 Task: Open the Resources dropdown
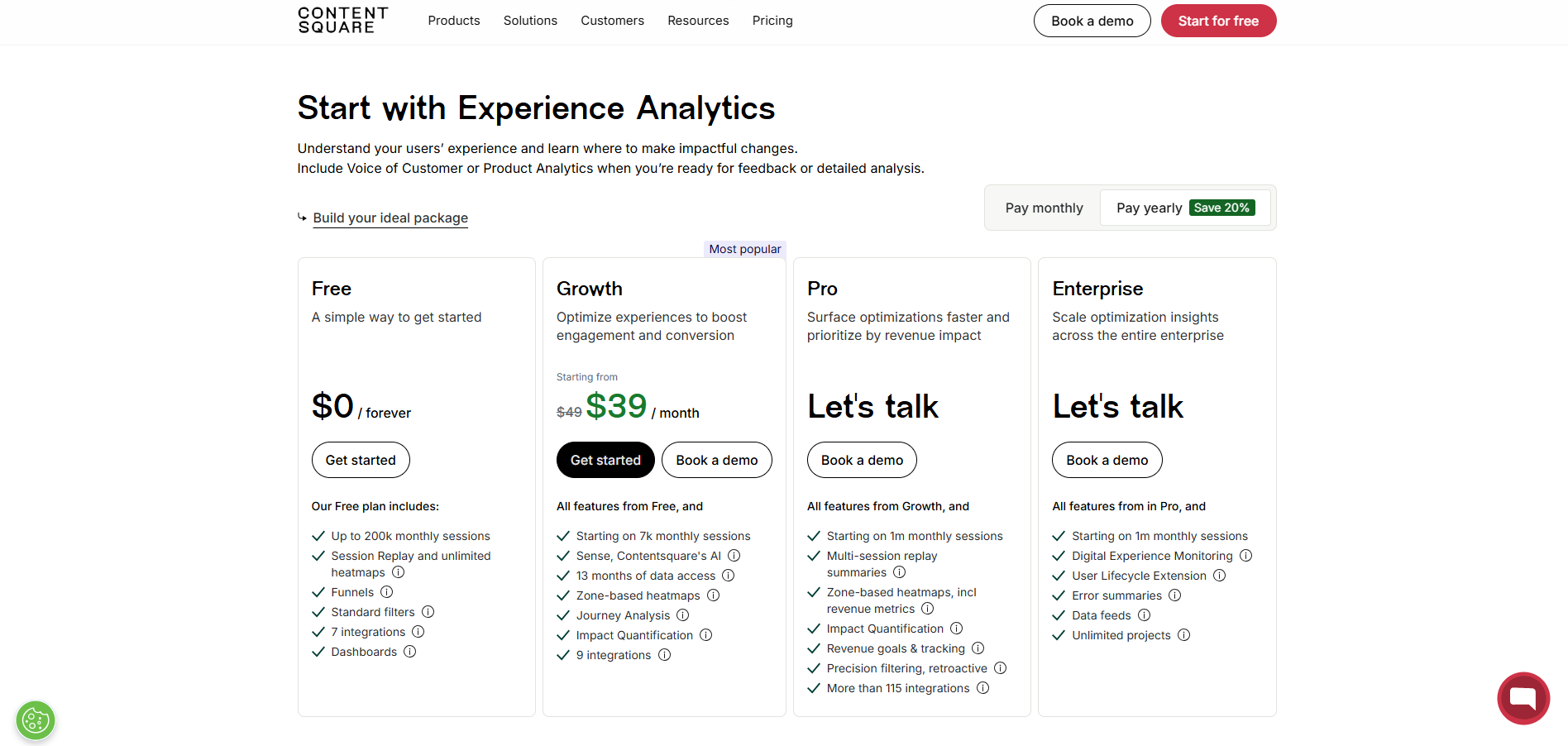(x=698, y=21)
